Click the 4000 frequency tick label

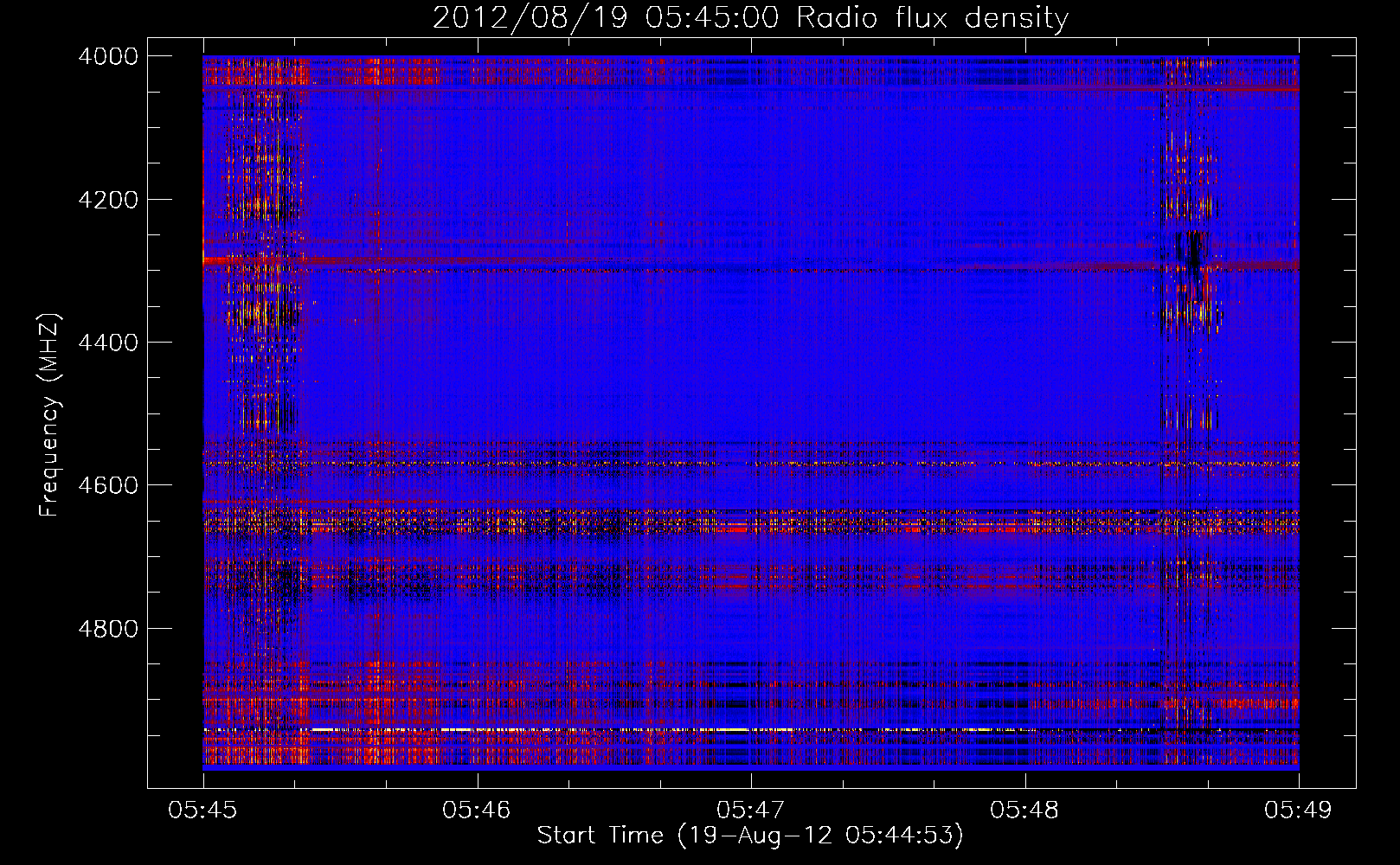coord(108,56)
